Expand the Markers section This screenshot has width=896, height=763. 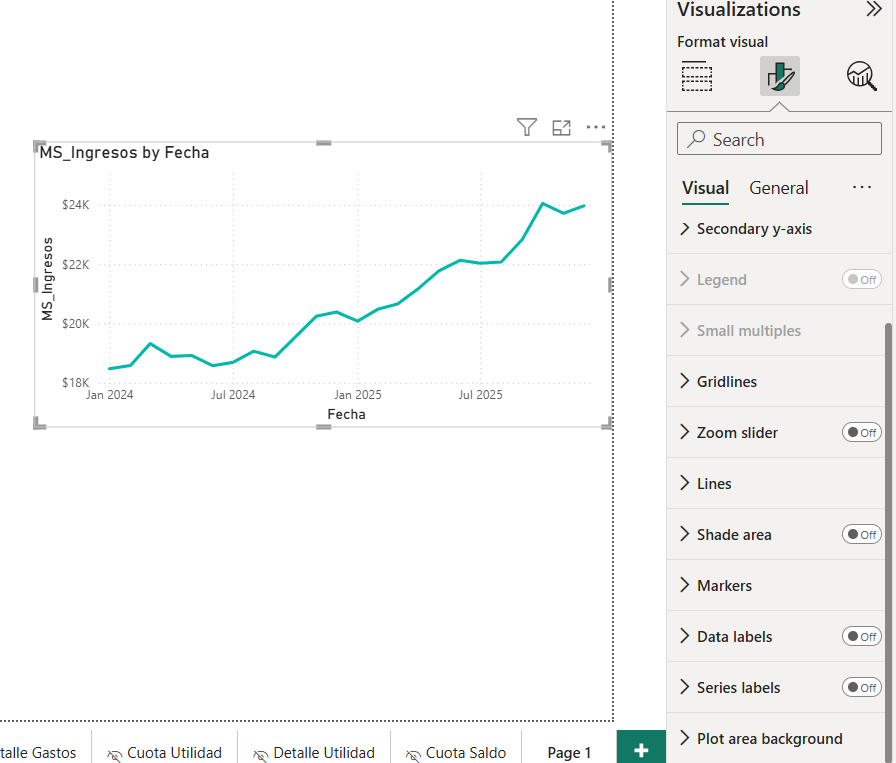click(x=724, y=586)
